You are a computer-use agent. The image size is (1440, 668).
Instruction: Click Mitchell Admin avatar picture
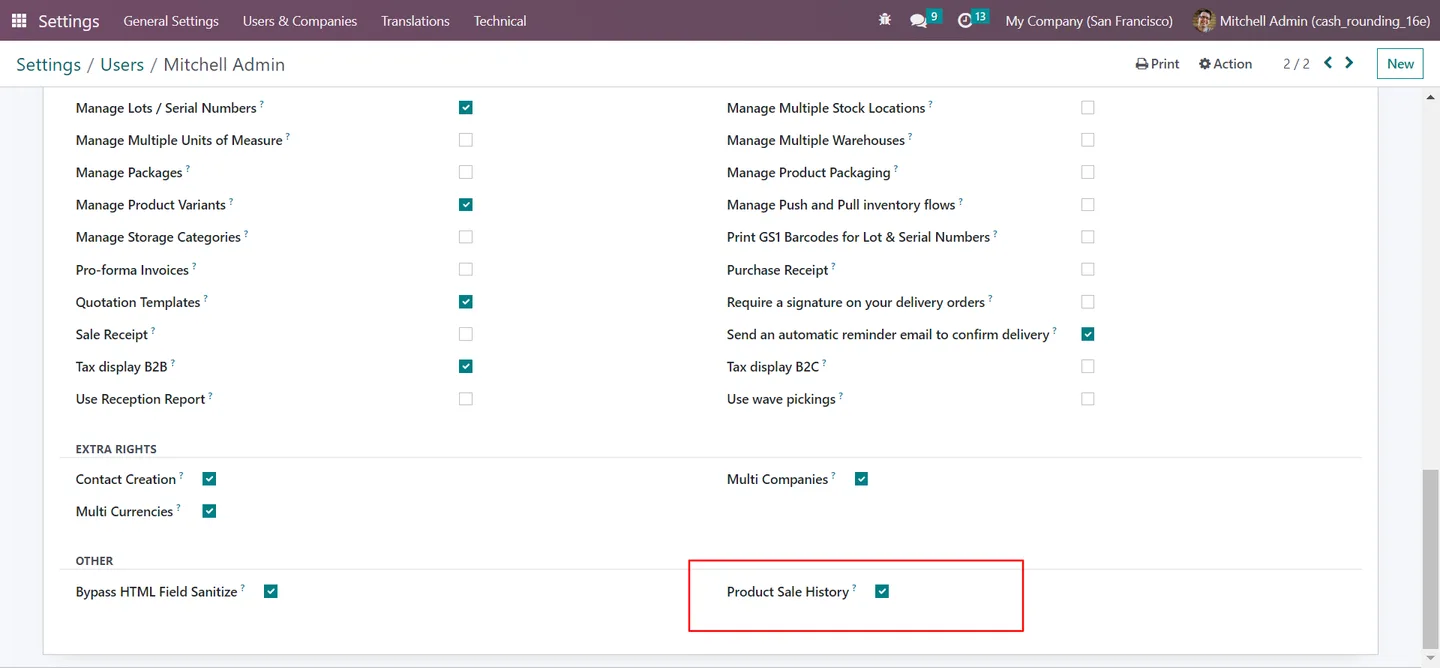[x=1204, y=20]
